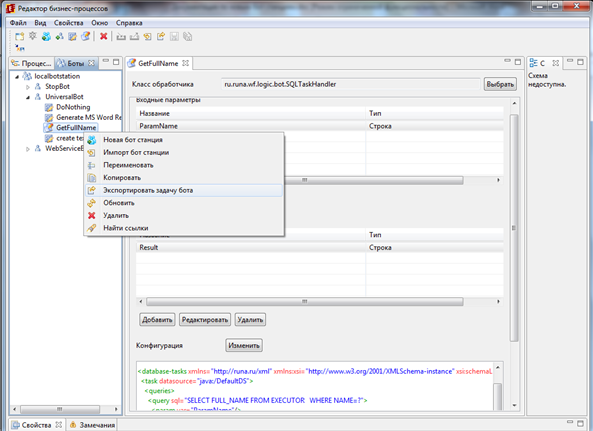
Task: Click the DoNothing task icon in tree
Action: coord(49,107)
